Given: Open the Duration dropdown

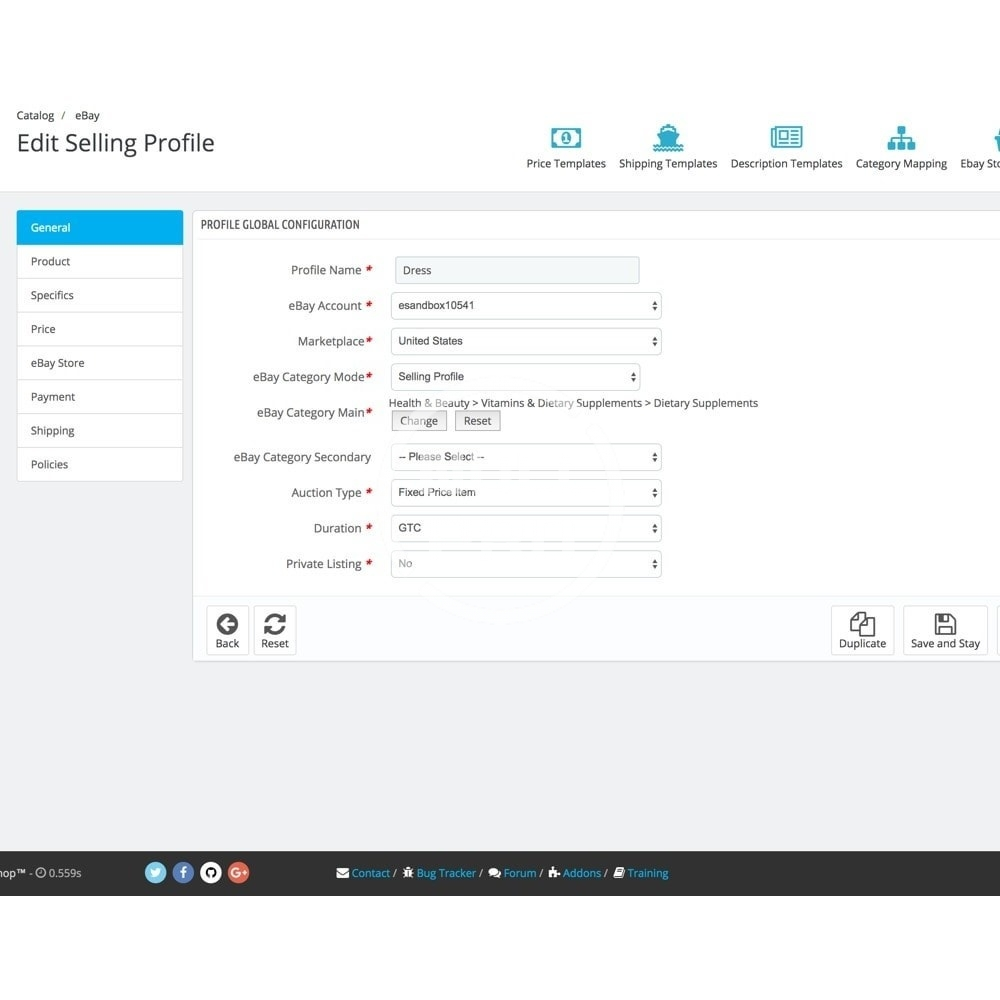Looking at the screenshot, I should click(526, 528).
